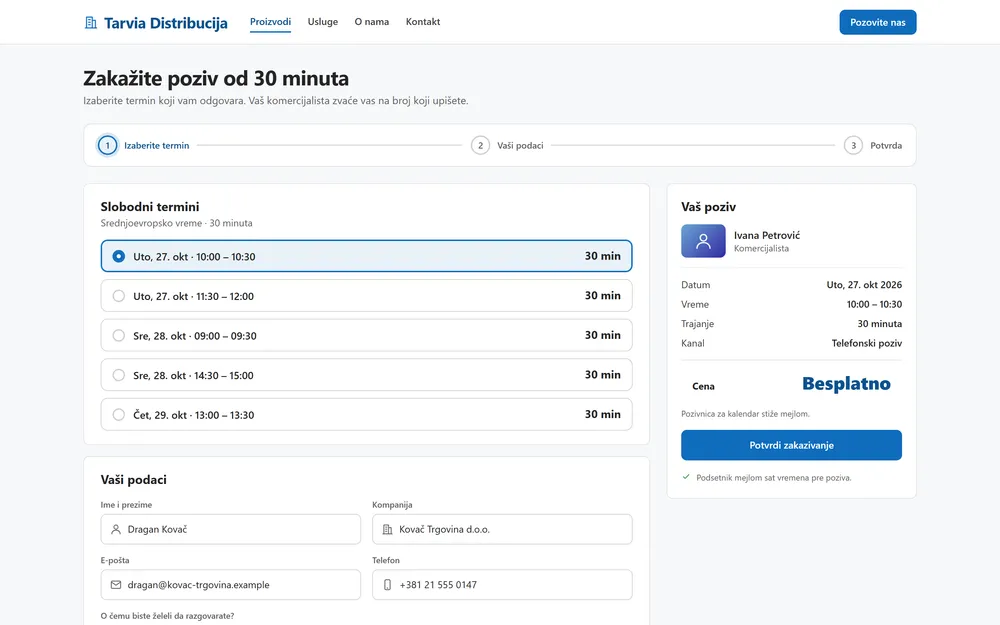Confirm booking with Potvrdi zakazivanje
Screen dimensions: 1000x625
point(791,445)
